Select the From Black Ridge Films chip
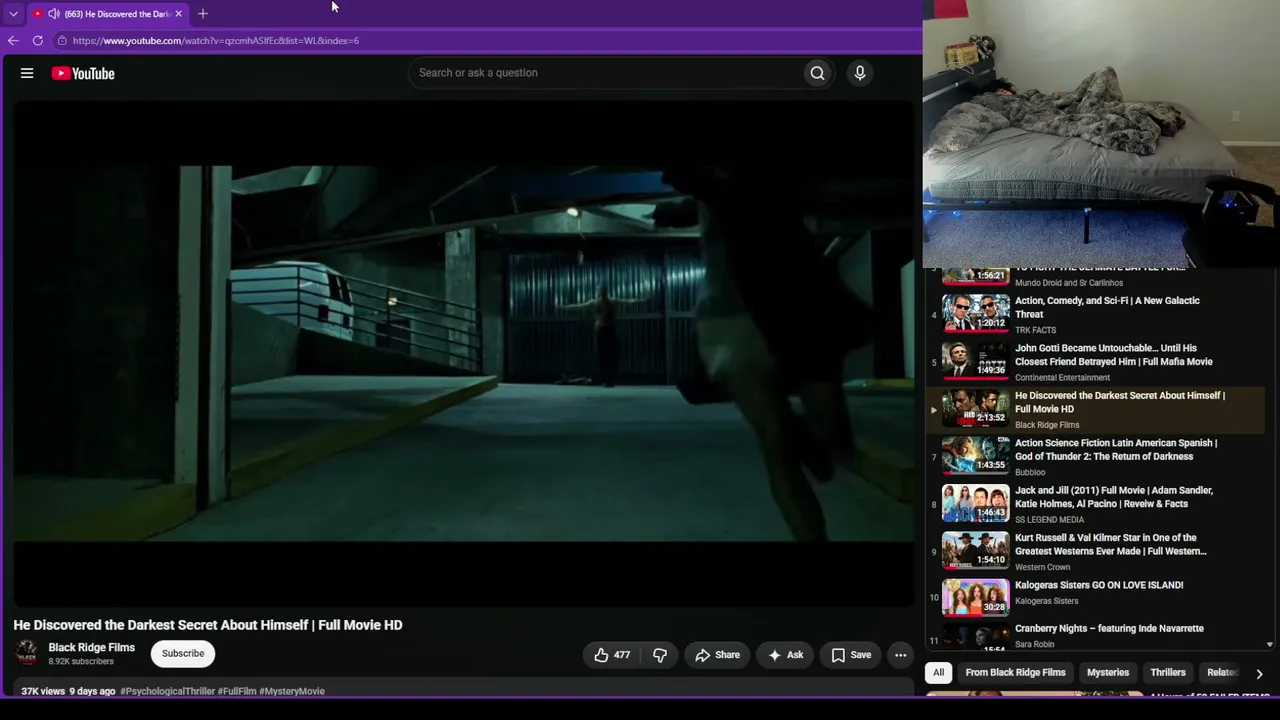 coord(1015,673)
